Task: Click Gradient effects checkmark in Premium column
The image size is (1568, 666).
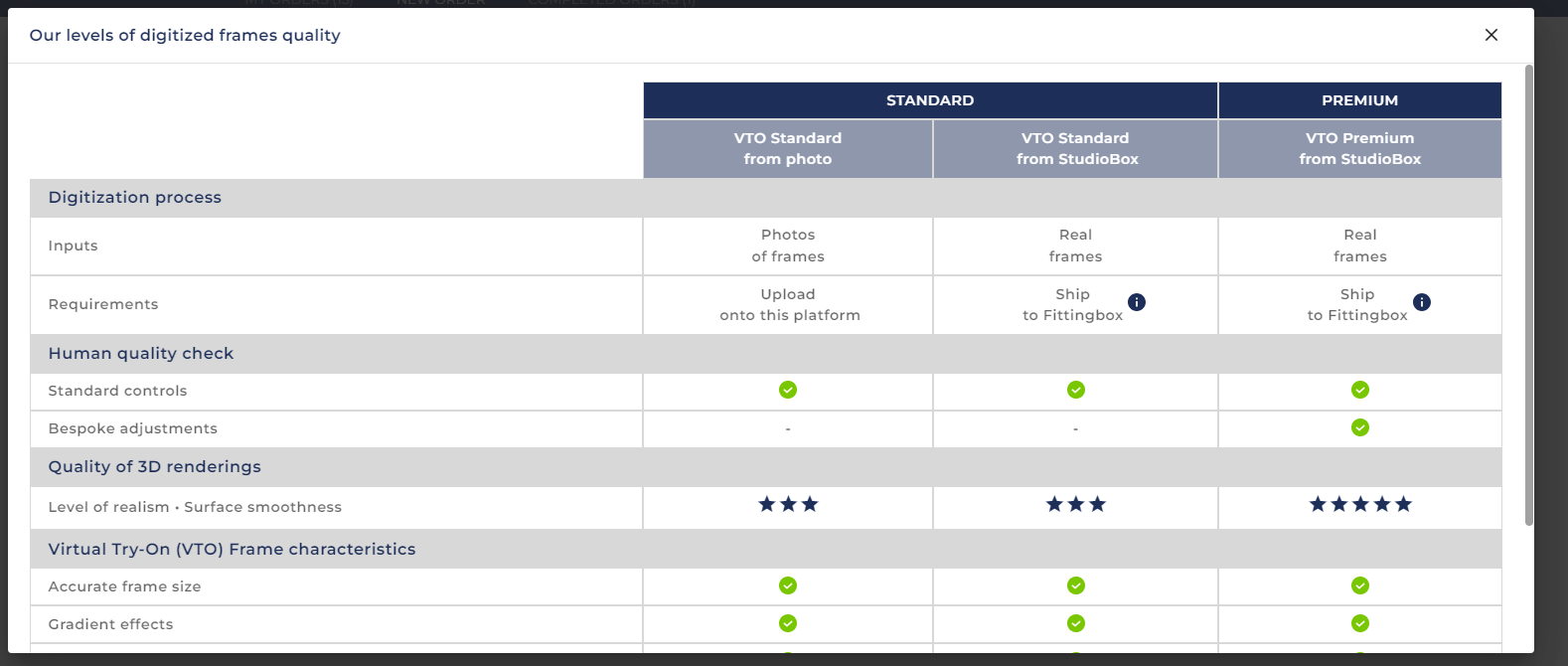Action: pyautogui.click(x=1360, y=623)
